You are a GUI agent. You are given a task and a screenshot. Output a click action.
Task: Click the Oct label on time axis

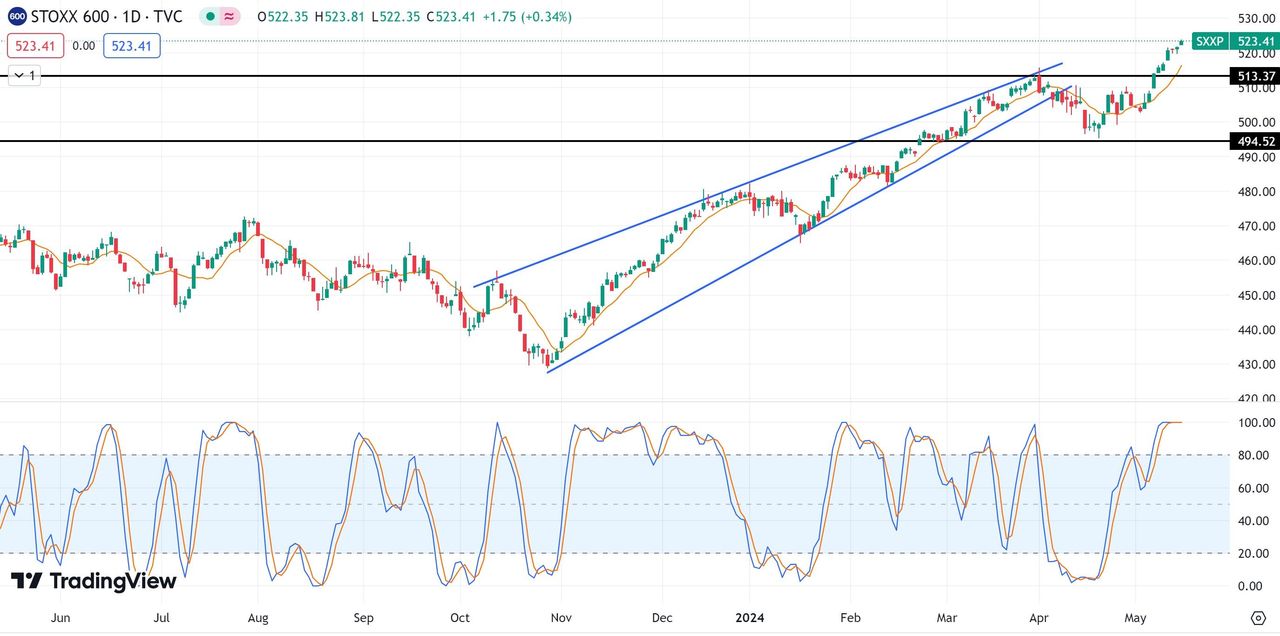point(460,618)
